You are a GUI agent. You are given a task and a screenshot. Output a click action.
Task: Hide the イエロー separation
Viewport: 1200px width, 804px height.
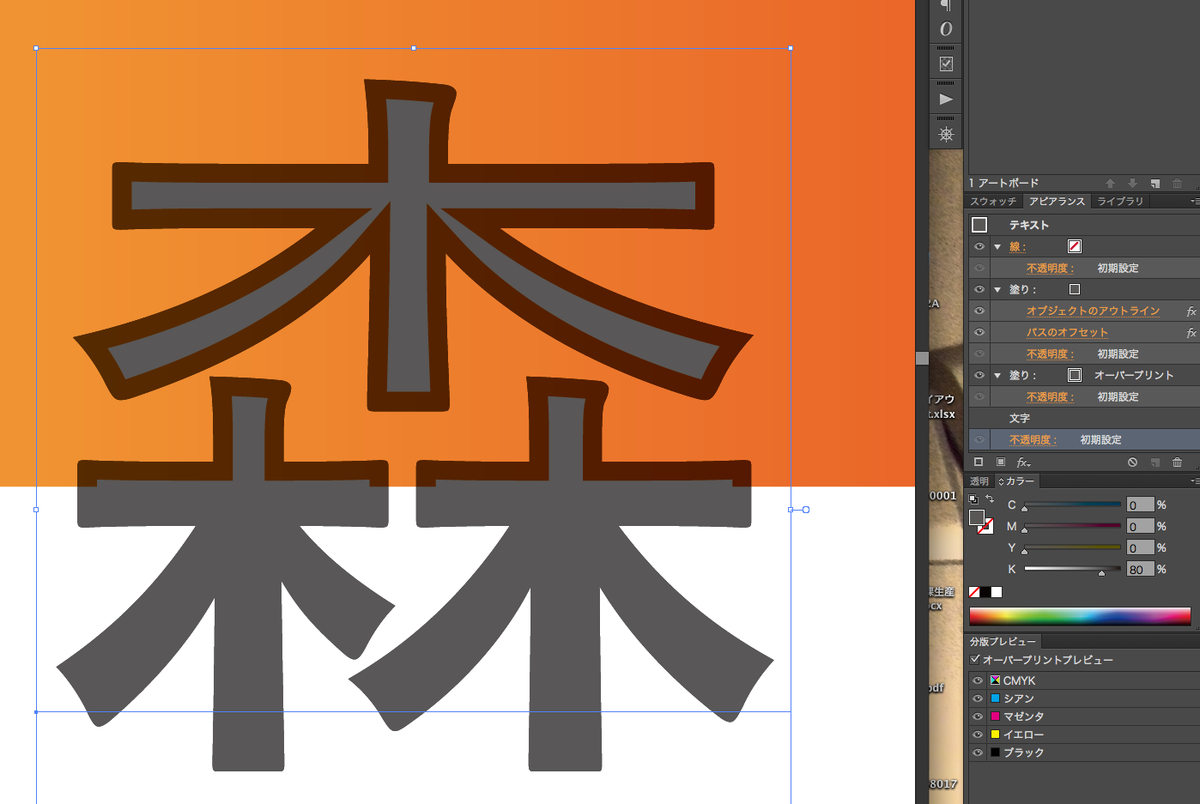click(978, 735)
